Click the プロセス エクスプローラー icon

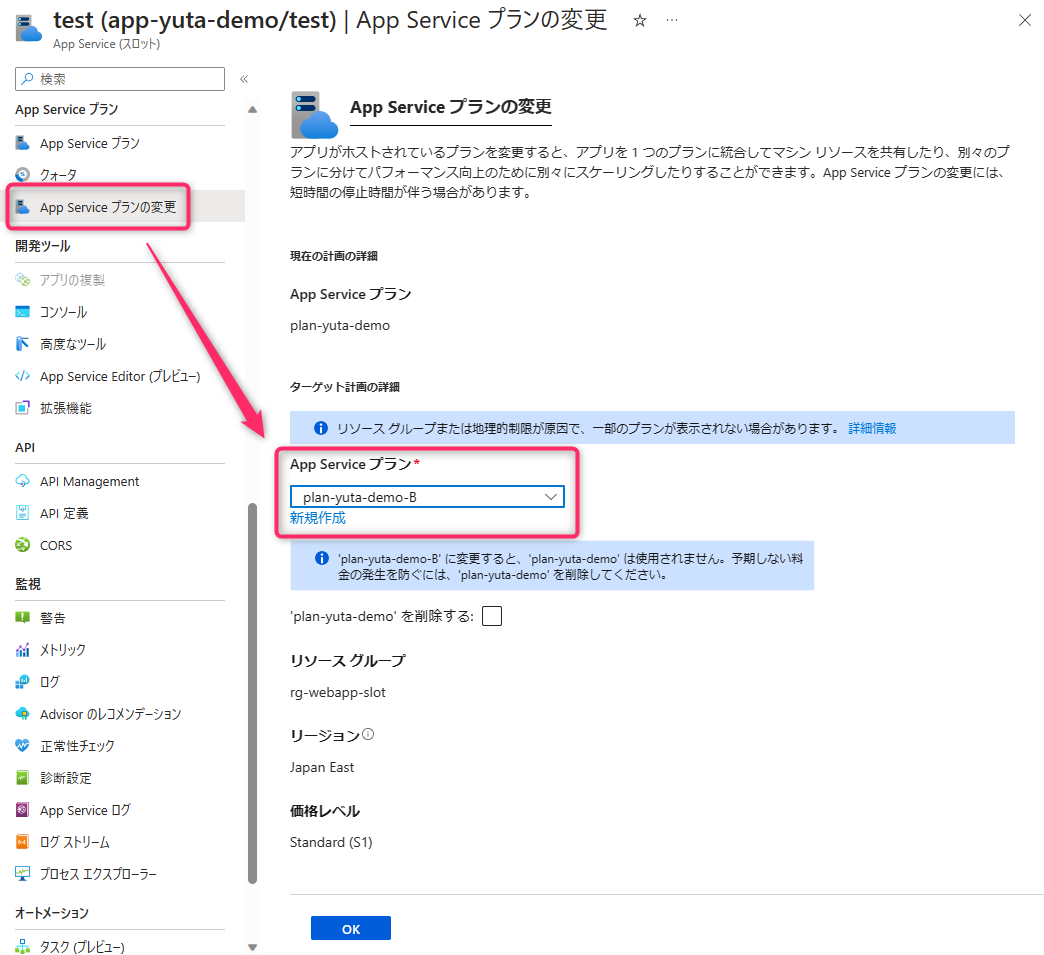(23, 874)
